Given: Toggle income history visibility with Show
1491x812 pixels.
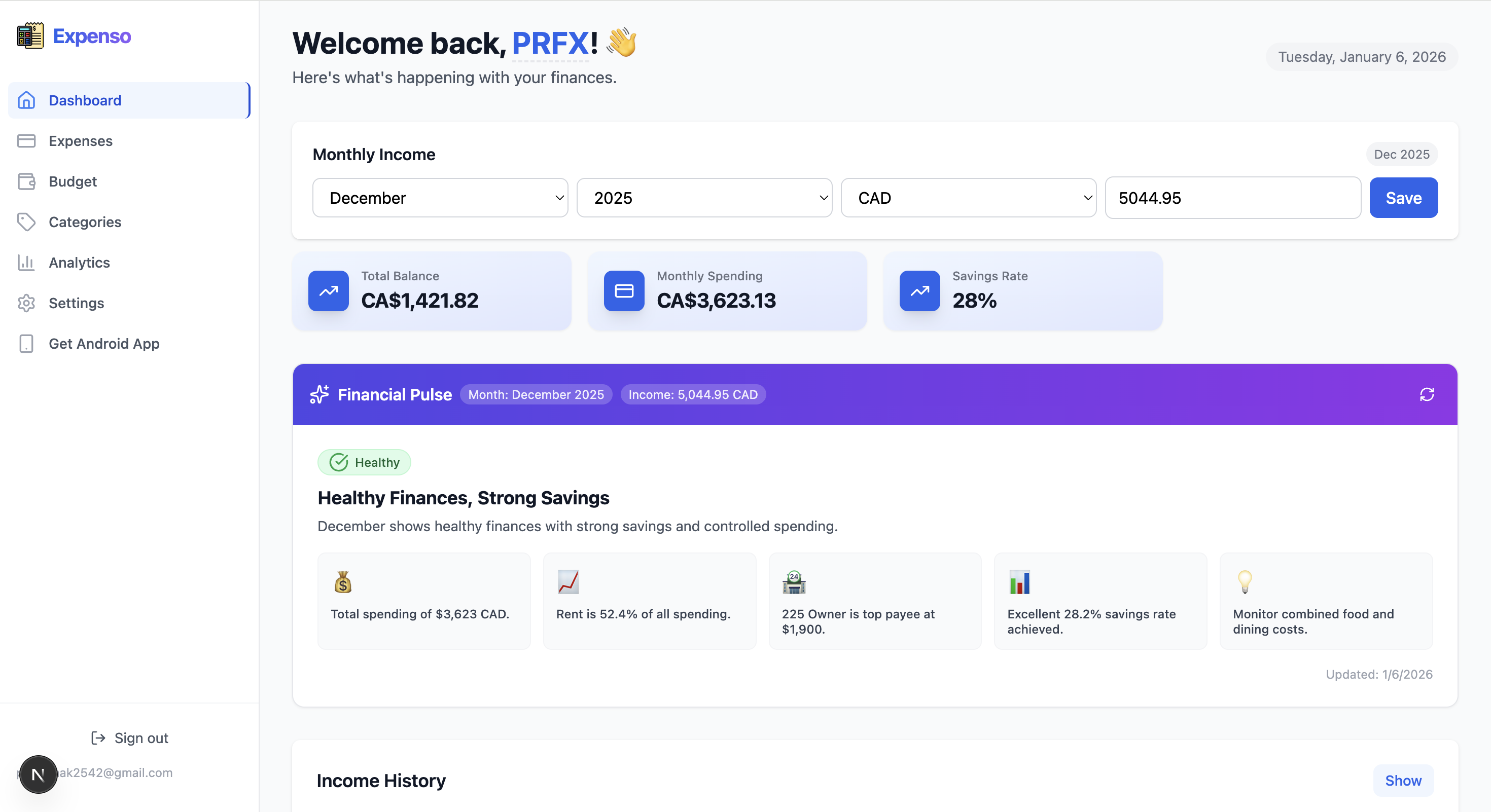Looking at the screenshot, I should [1402, 780].
